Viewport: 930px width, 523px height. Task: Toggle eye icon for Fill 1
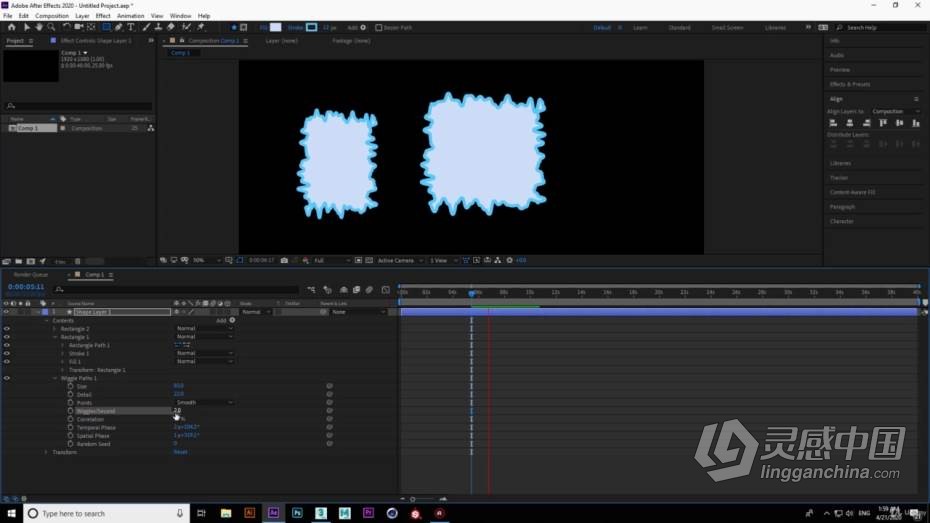tap(7, 362)
